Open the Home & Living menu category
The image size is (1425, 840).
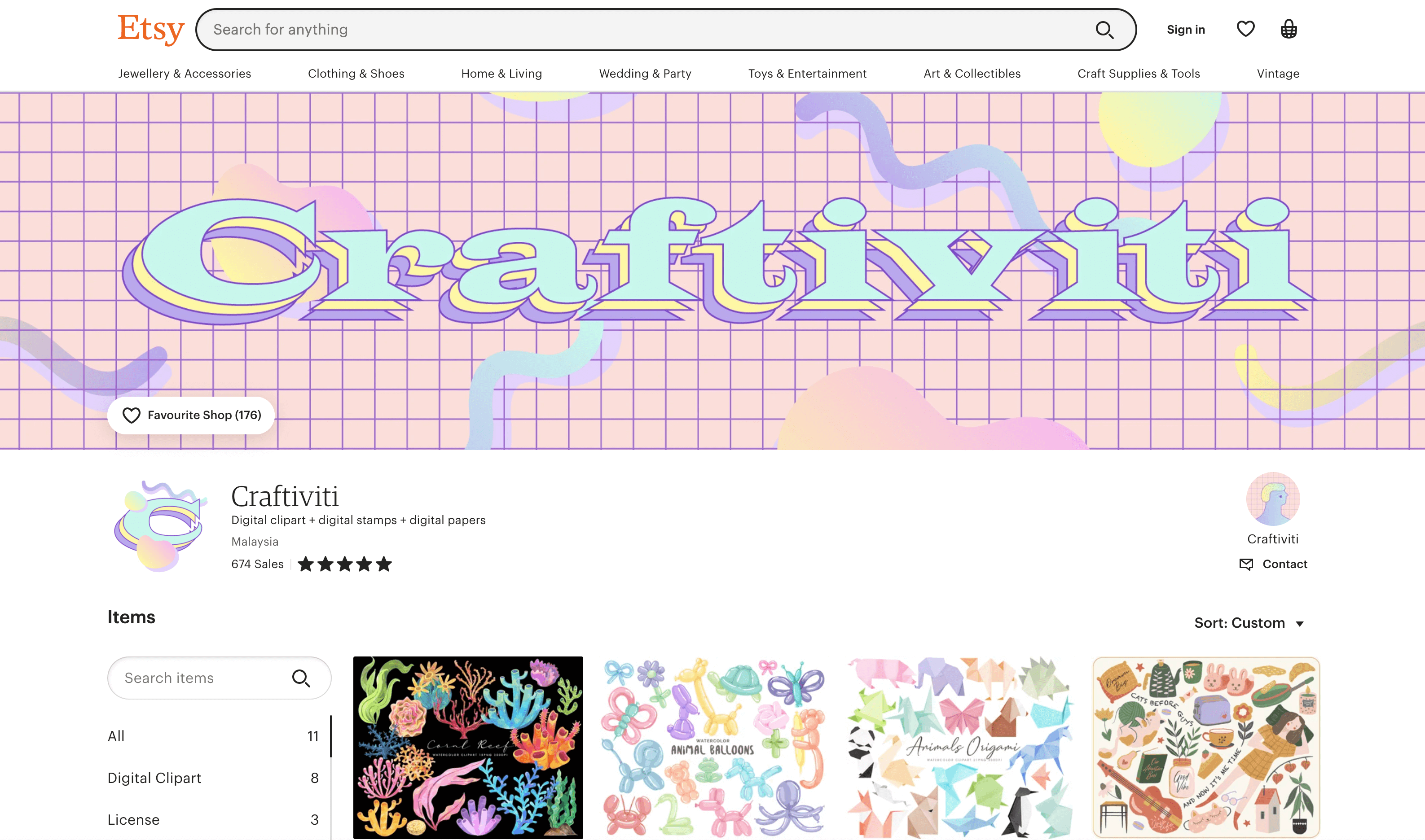501,74
